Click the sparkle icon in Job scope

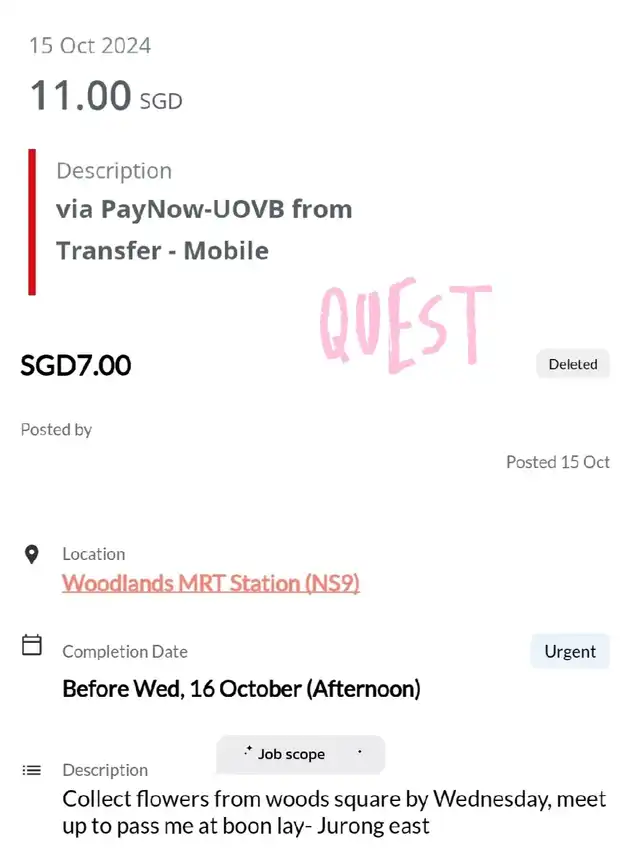(248, 751)
